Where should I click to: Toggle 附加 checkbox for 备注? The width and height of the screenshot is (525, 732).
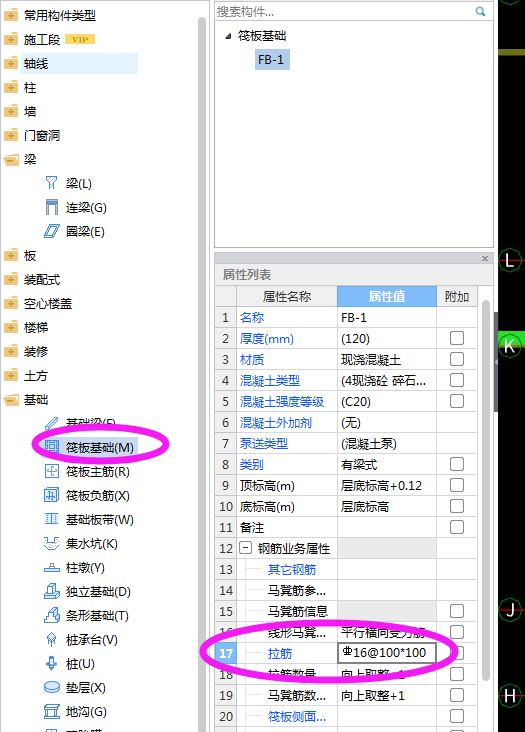point(457,527)
